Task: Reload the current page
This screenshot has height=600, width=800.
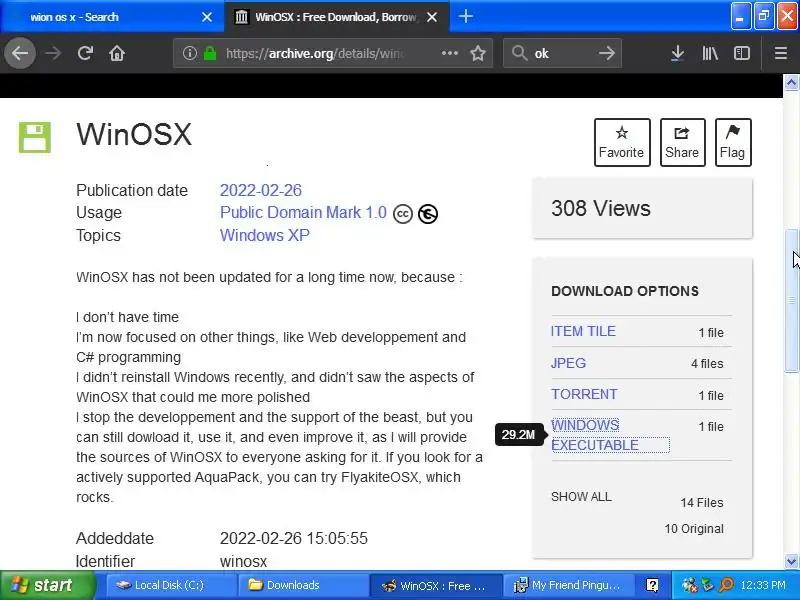Action: pos(85,53)
